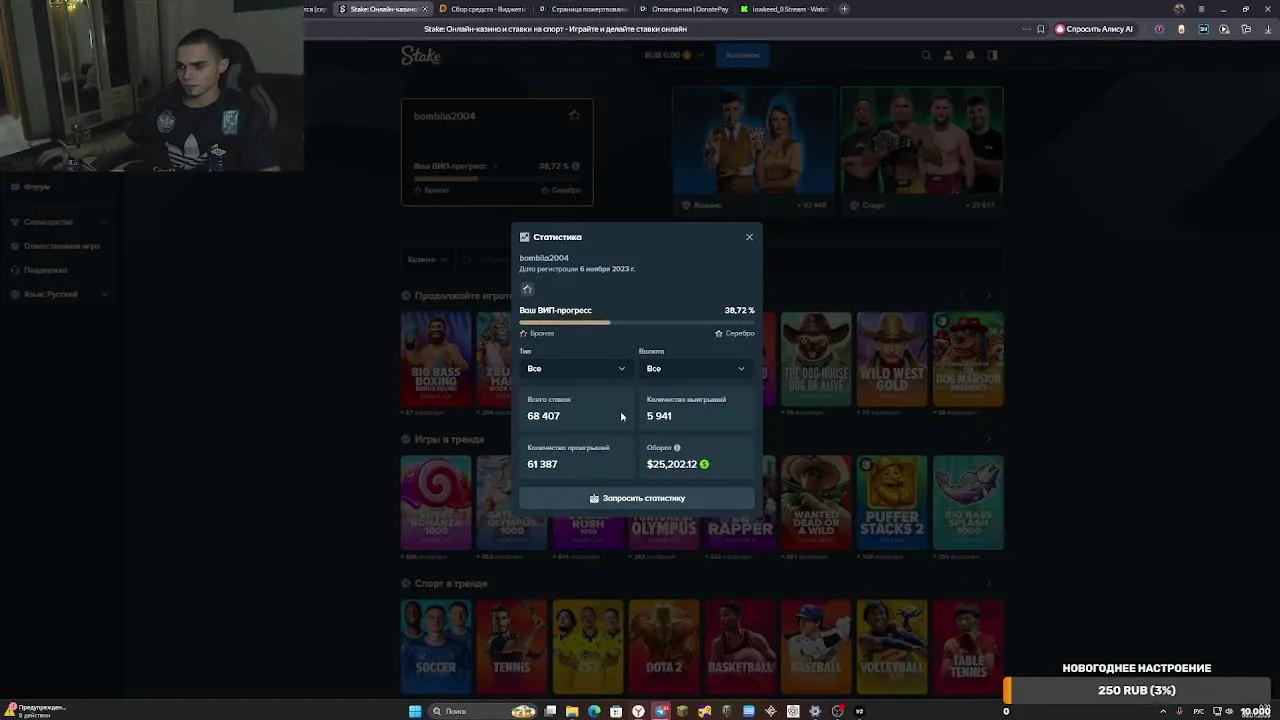Screen dimensions: 1280x720
Task: Open the Dota 2 sport tile
Action: tap(664, 646)
